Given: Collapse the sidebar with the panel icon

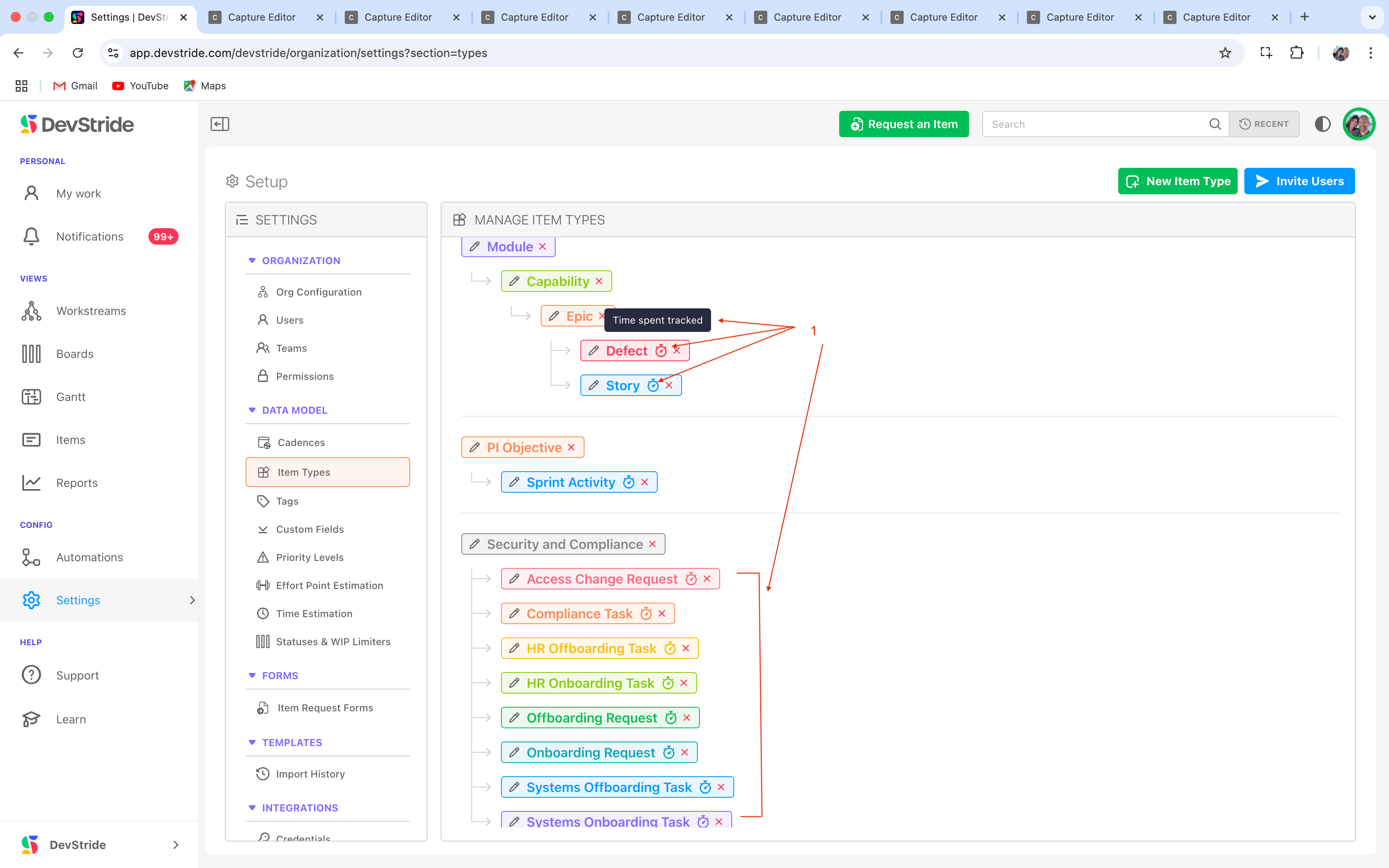Looking at the screenshot, I should coord(220,124).
